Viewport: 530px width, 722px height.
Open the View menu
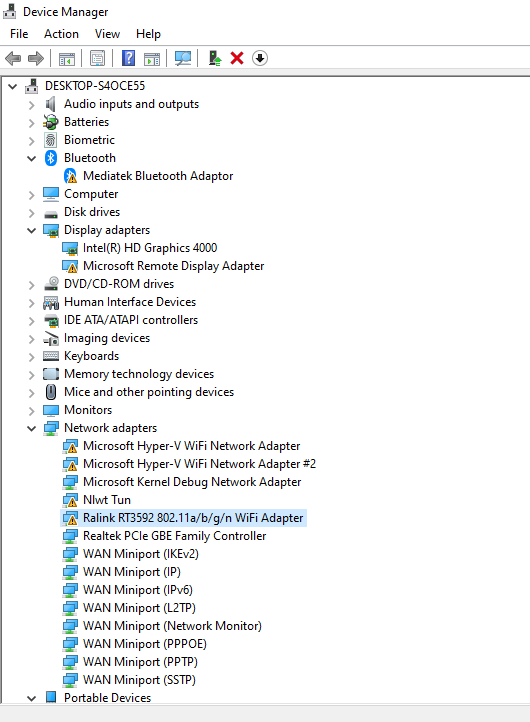107,34
